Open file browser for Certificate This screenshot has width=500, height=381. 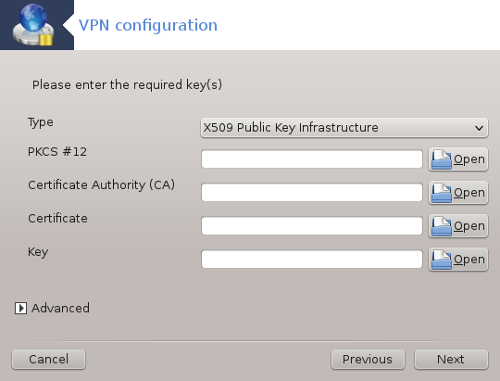click(458, 226)
